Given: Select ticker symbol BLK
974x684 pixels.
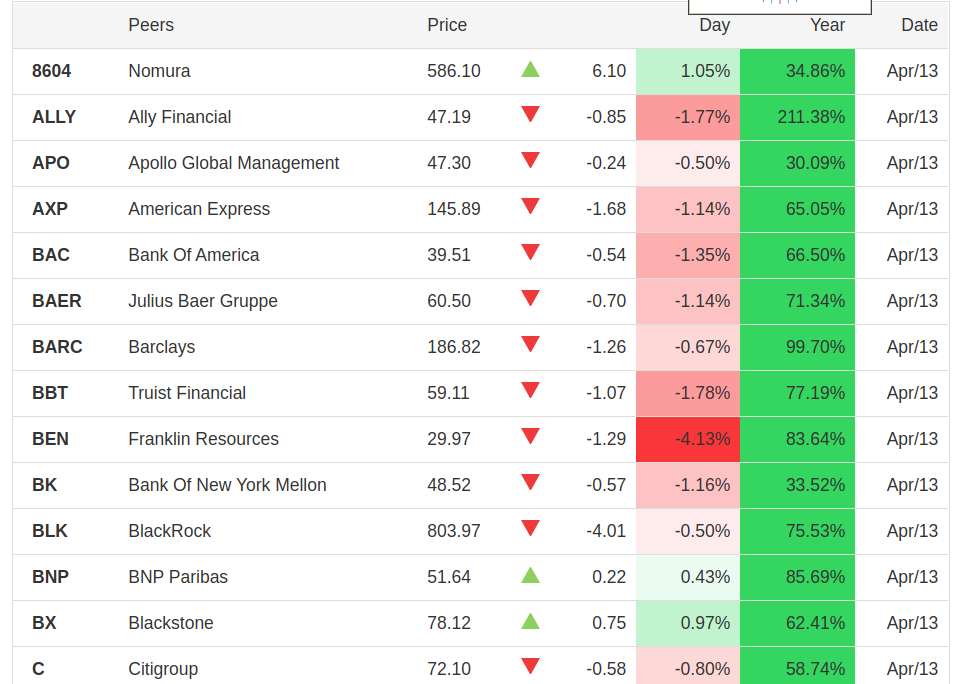Looking at the screenshot, I should pyautogui.click(x=50, y=531).
